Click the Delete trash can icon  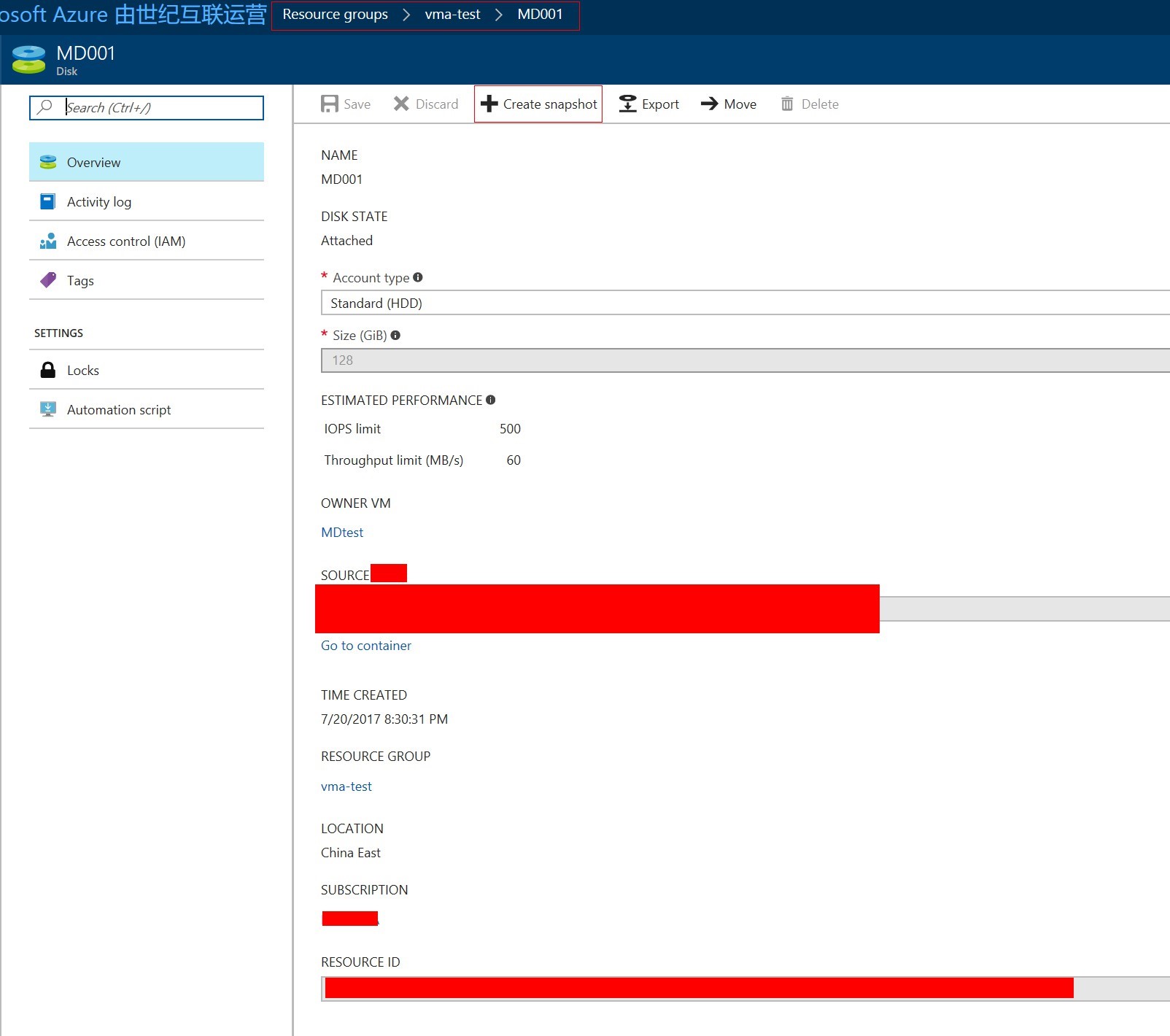787,104
